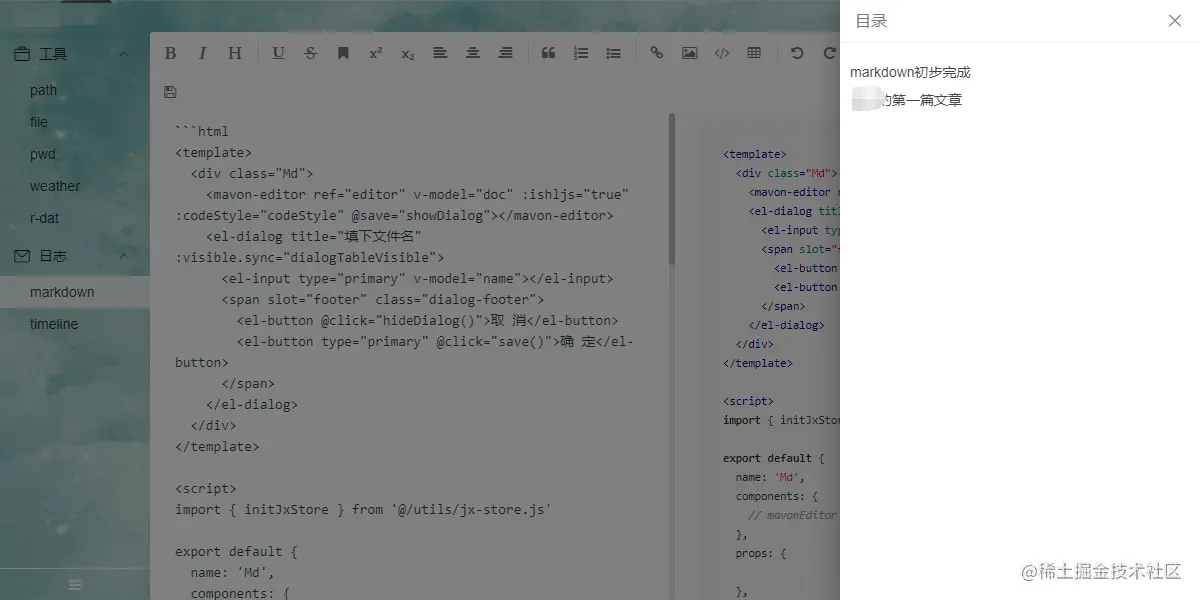
Task: Align text right
Action: (x=505, y=53)
